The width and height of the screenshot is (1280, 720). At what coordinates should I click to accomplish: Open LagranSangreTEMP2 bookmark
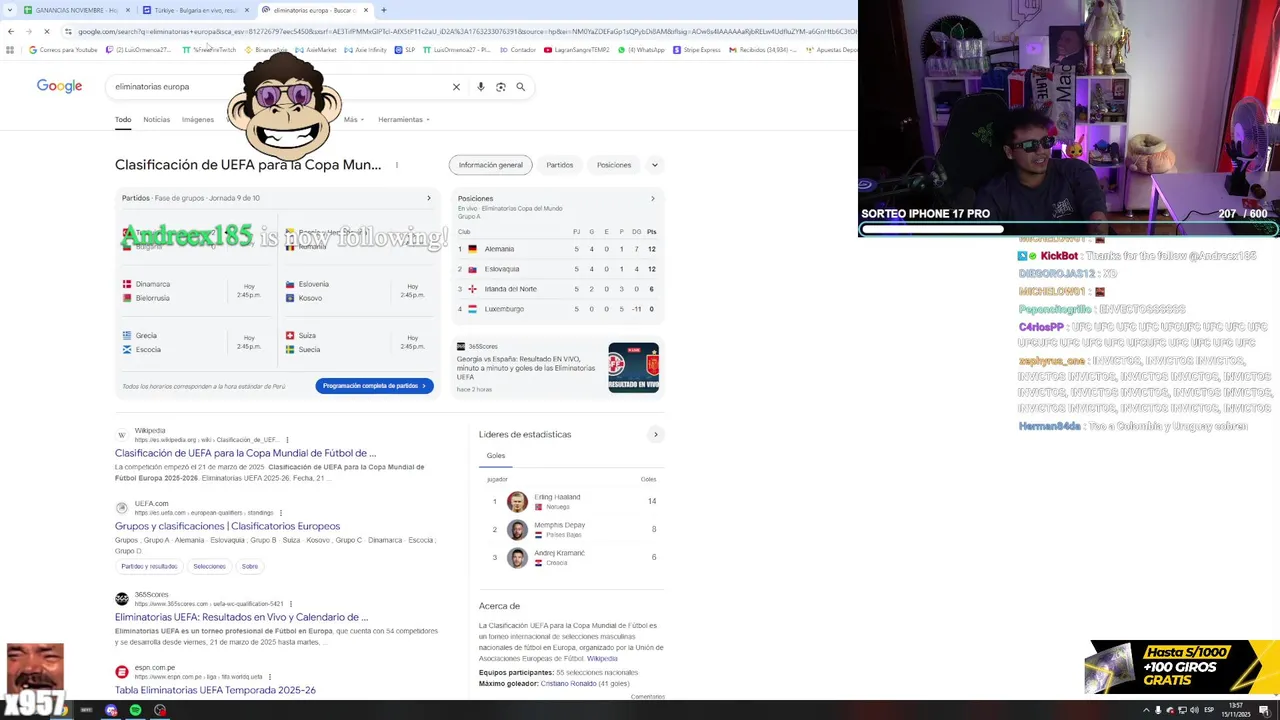[x=577, y=50]
